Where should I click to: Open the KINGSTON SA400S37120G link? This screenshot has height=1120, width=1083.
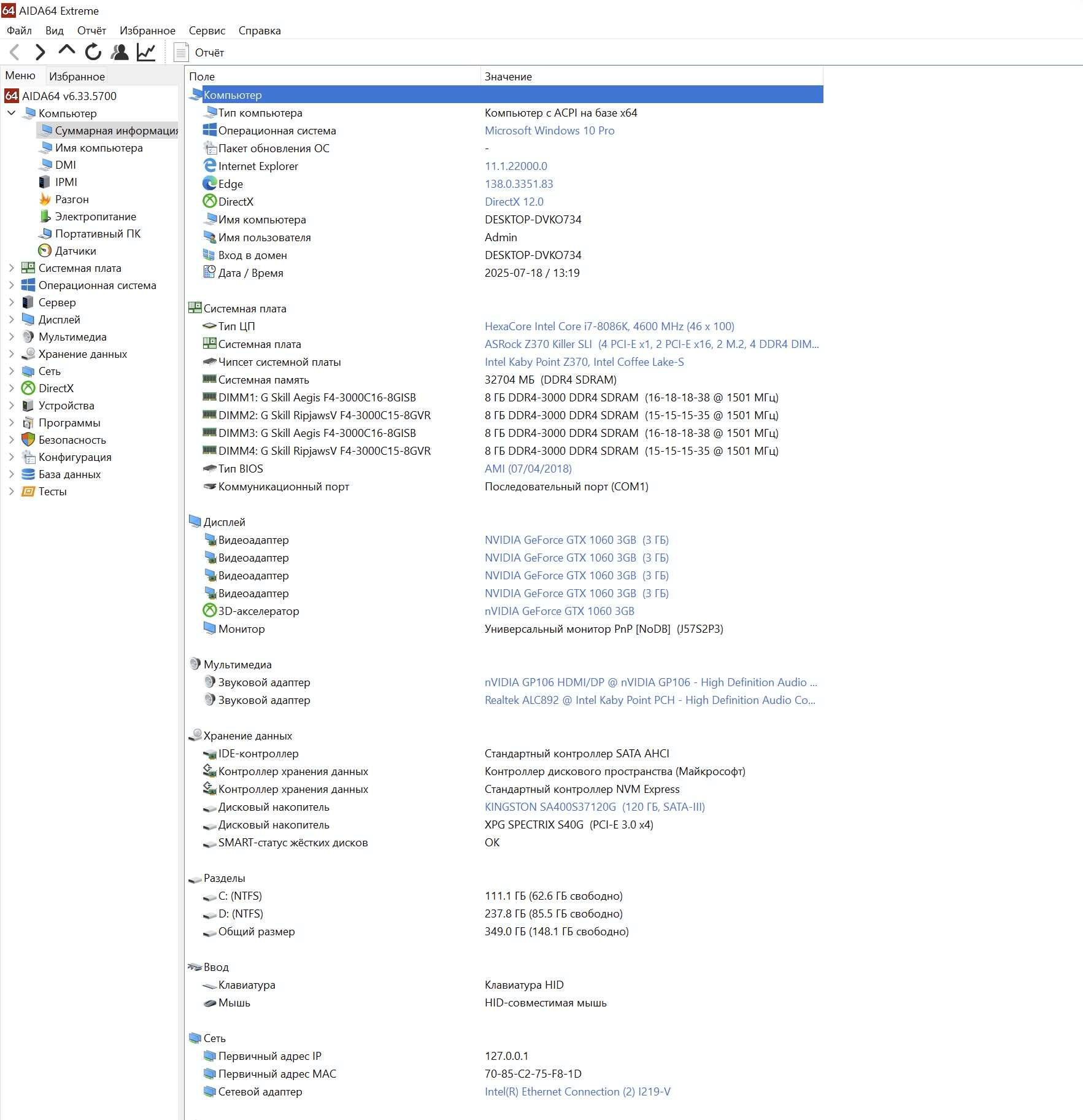click(x=595, y=806)
